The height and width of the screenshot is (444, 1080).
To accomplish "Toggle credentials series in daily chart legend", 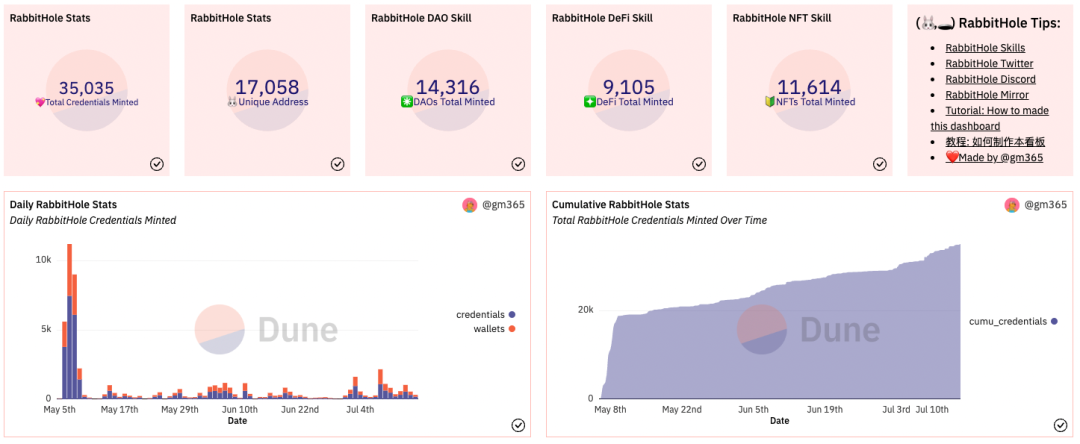I will tap(486, 315).
